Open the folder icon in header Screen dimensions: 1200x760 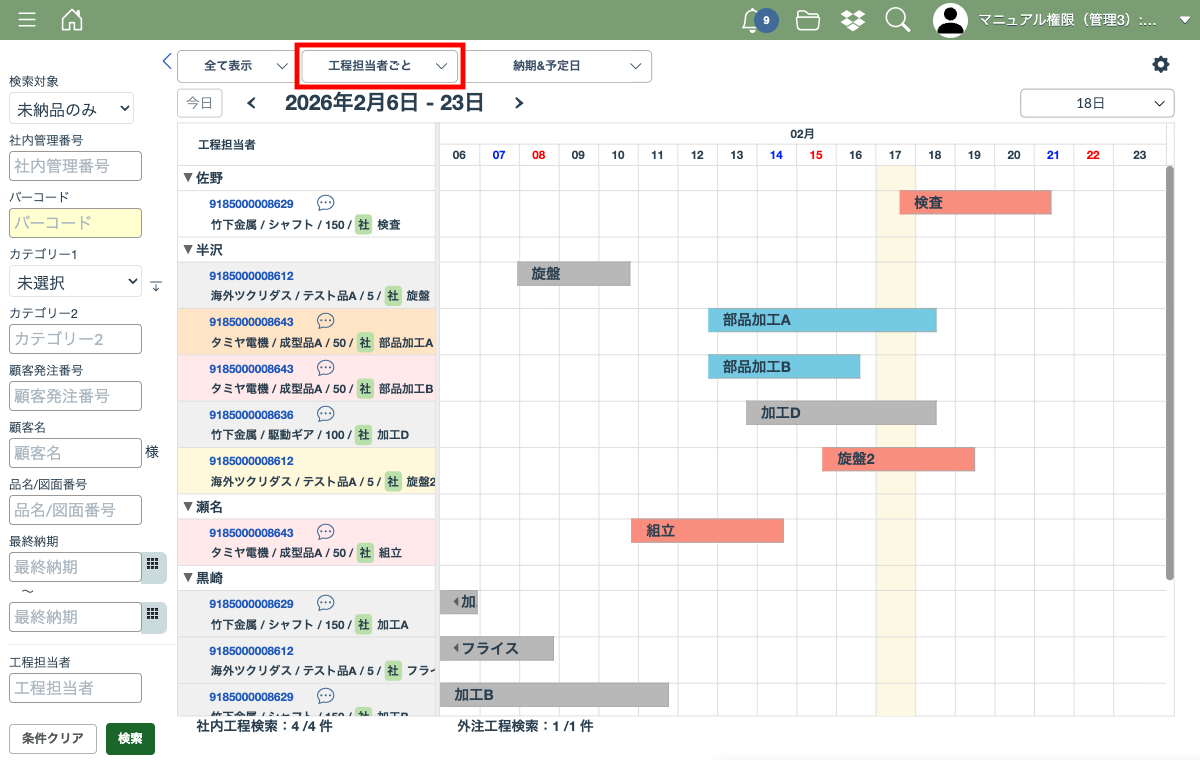[x=808, y=20]
